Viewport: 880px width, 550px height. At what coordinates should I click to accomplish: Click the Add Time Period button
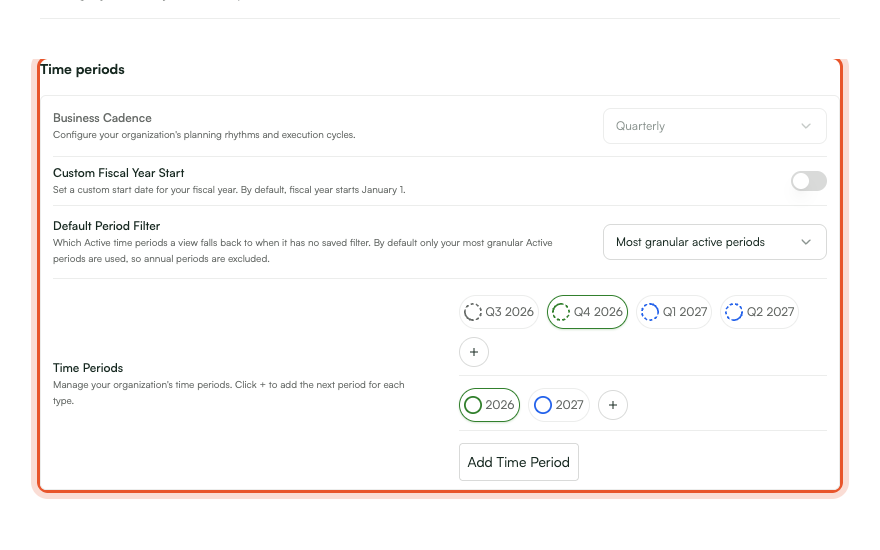point(519,462)
